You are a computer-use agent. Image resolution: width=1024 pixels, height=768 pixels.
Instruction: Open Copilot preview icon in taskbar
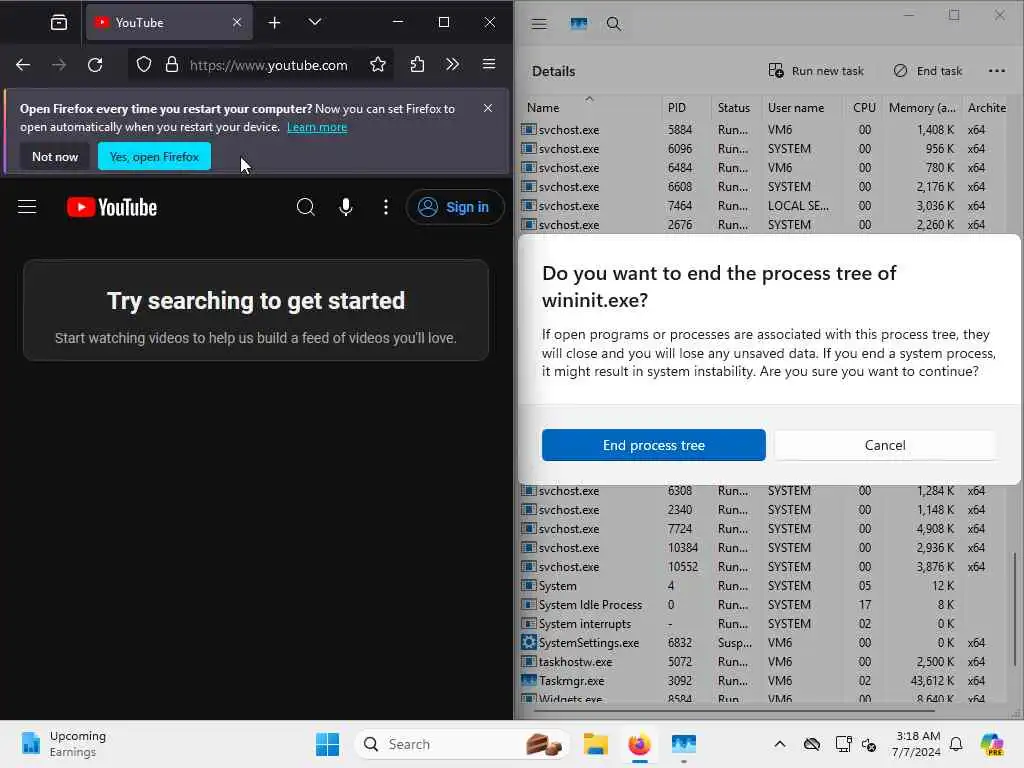992,744
